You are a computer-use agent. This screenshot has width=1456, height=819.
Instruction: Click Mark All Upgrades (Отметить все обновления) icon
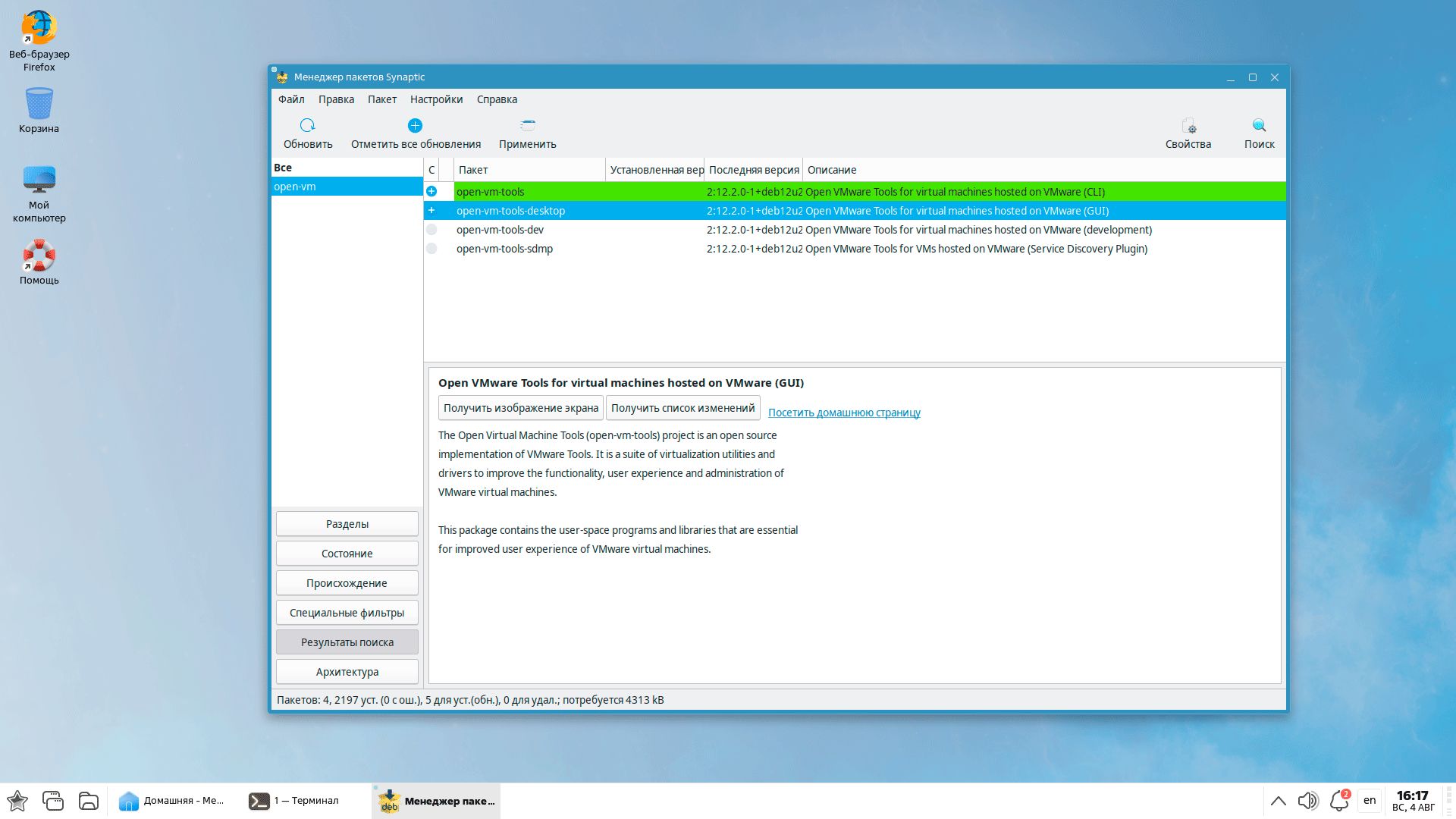click(x=415, y=126)
